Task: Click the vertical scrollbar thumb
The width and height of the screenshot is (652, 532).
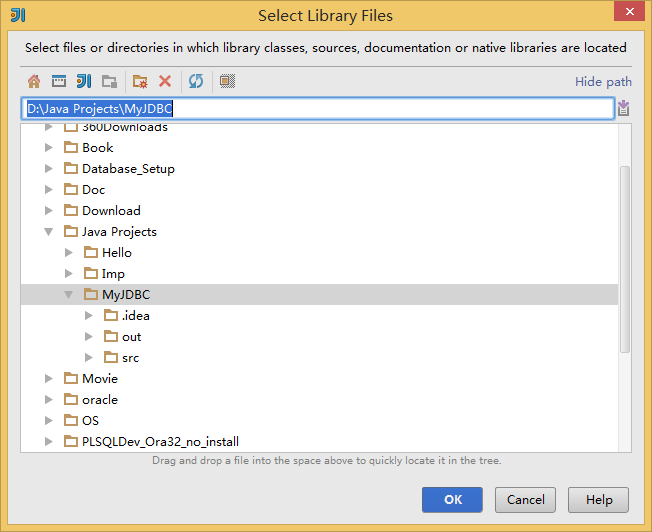Action: click(x=625, y=259)
